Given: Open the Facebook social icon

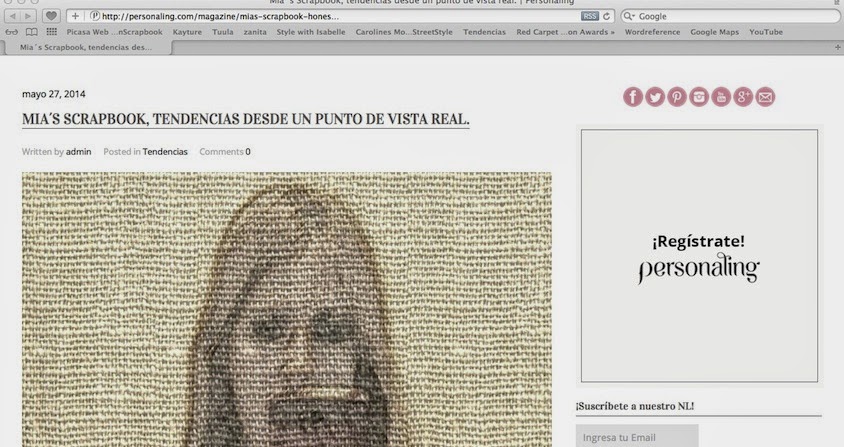Looking at the screenshot, I should tap(633, 97).
